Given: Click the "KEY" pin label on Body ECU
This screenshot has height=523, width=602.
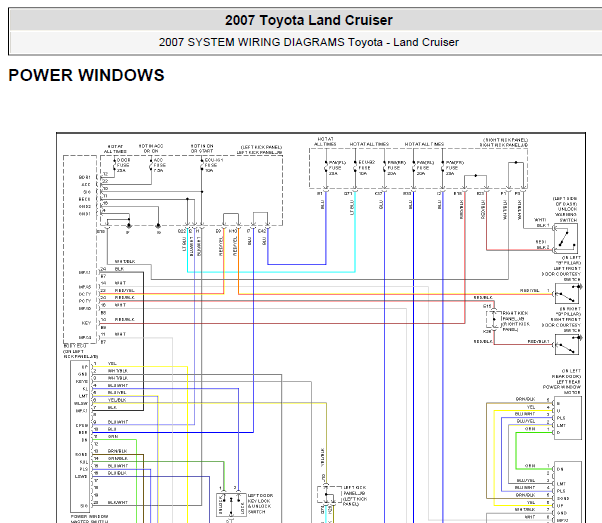Looking at the screenshot, I should point(86,323).
